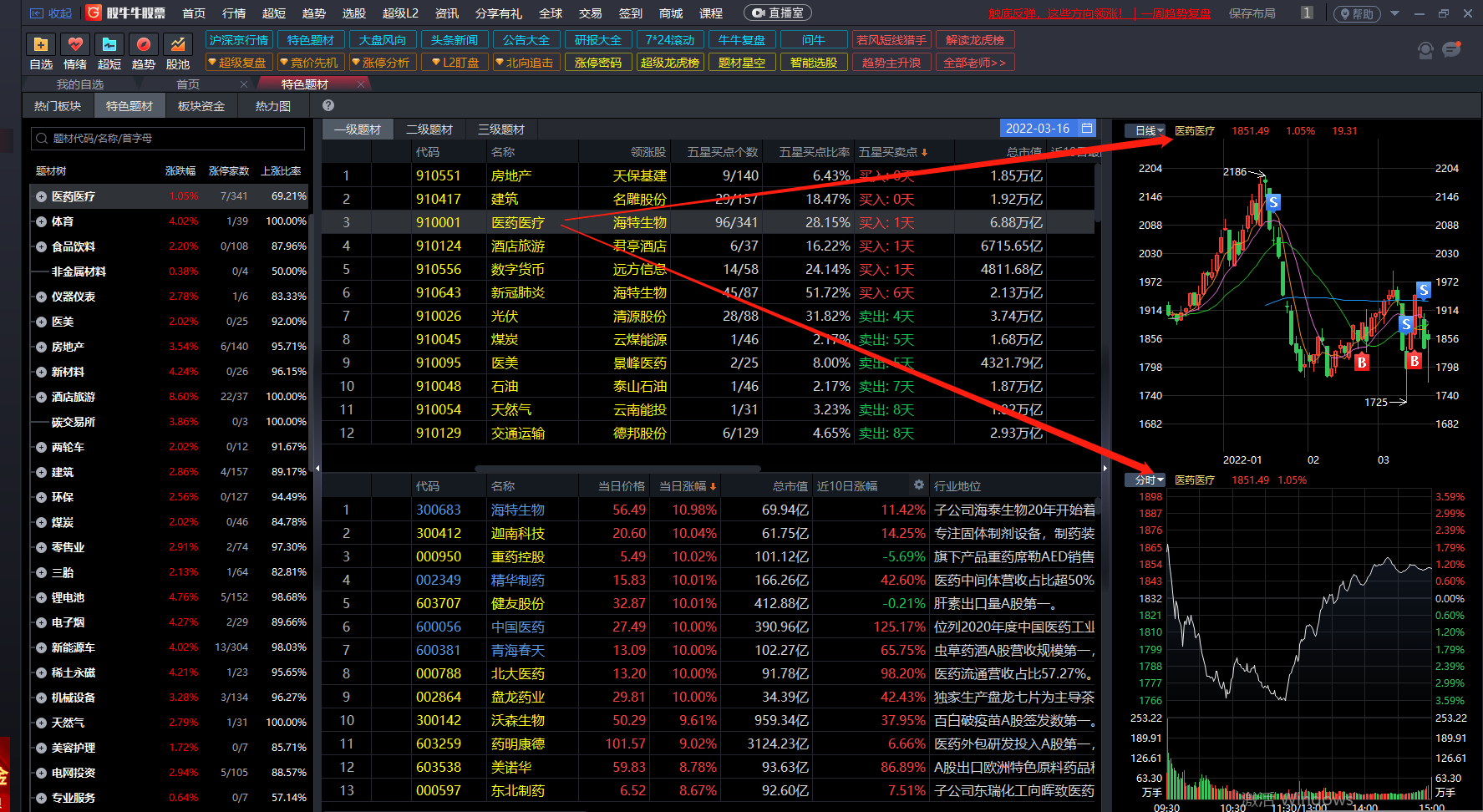Open the 2022-03-16 date picker
This screenshot has height=812, width=1483.
coord(1049,128)
